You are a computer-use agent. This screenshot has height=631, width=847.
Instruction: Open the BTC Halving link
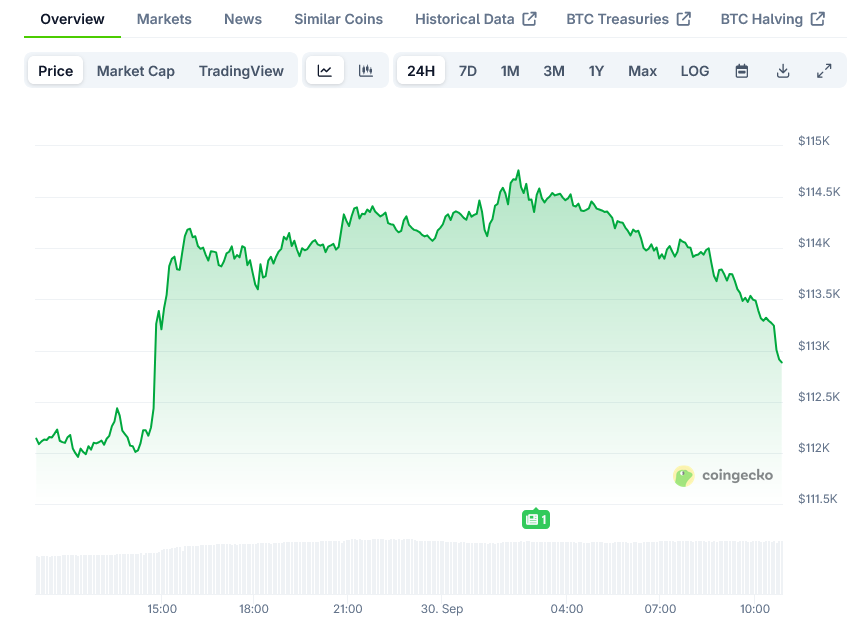coord(772,19)
